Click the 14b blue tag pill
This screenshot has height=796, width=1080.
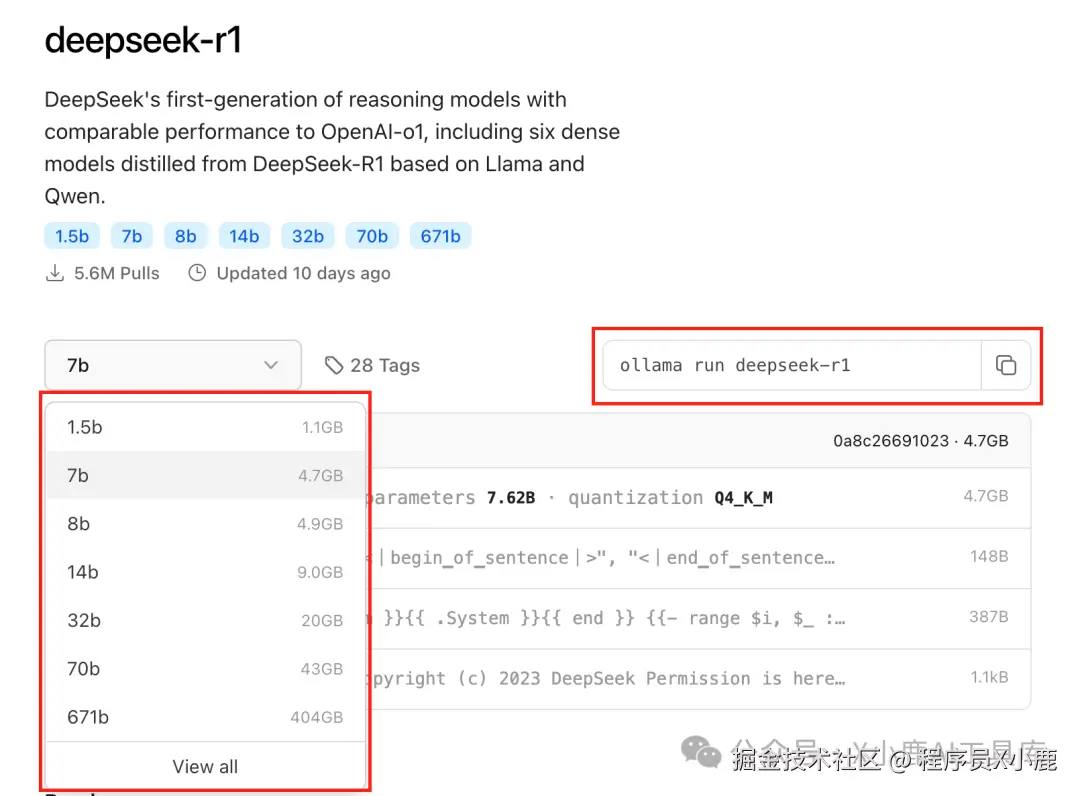[245, 236]
